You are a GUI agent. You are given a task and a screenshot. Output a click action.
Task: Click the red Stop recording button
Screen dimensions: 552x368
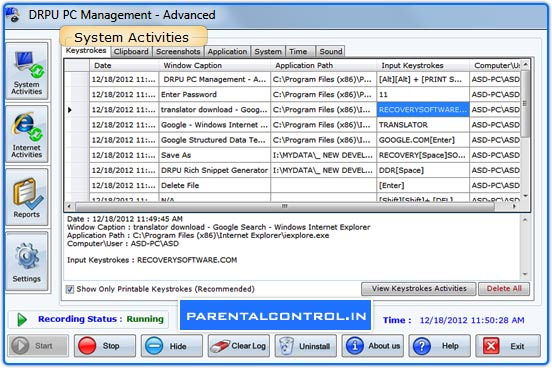pyautogui.click(x=105, y=346)
